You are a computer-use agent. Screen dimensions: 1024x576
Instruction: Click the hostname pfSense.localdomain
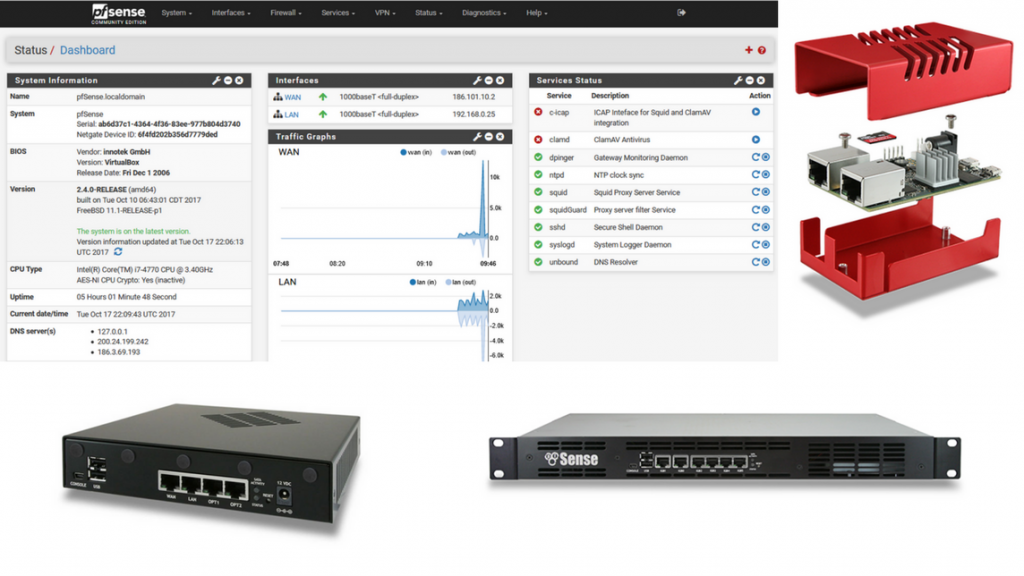point(110,97)
